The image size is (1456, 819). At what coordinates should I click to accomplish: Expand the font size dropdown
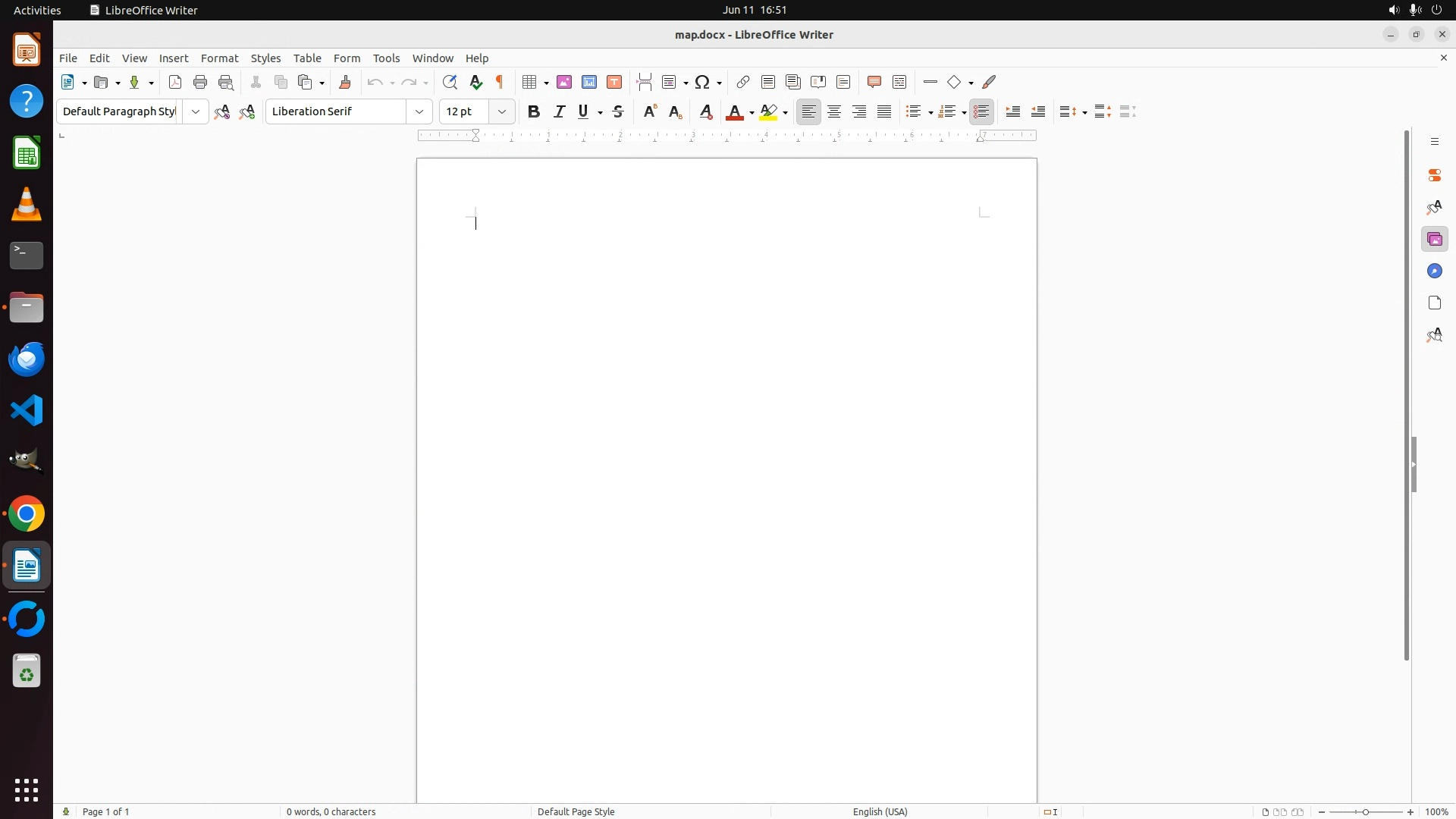502,112
